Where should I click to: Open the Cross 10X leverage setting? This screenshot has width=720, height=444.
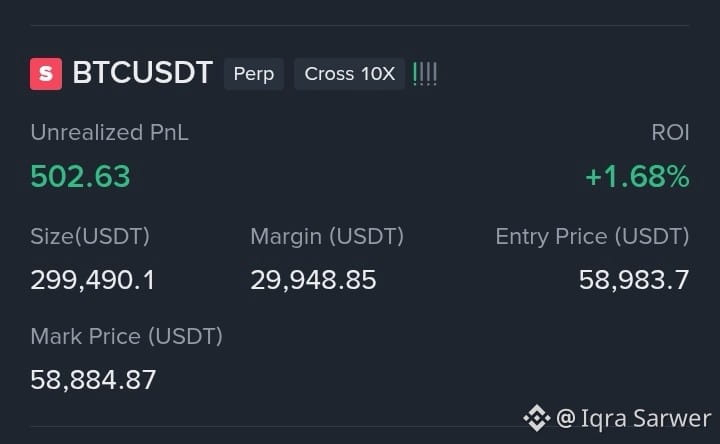(x=349, y=74)
